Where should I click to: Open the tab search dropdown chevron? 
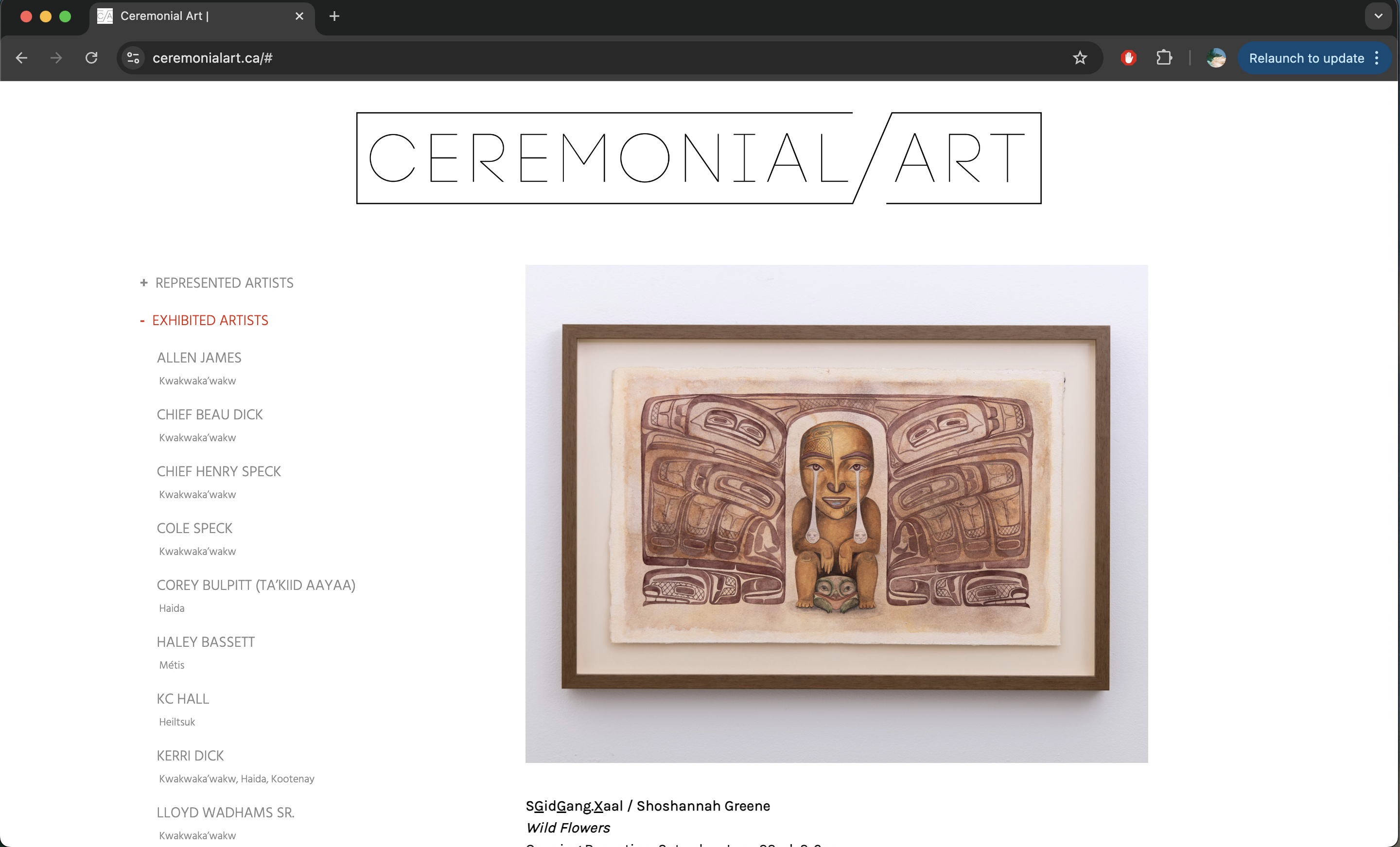pyautogui.click(x=1378, y=17)
